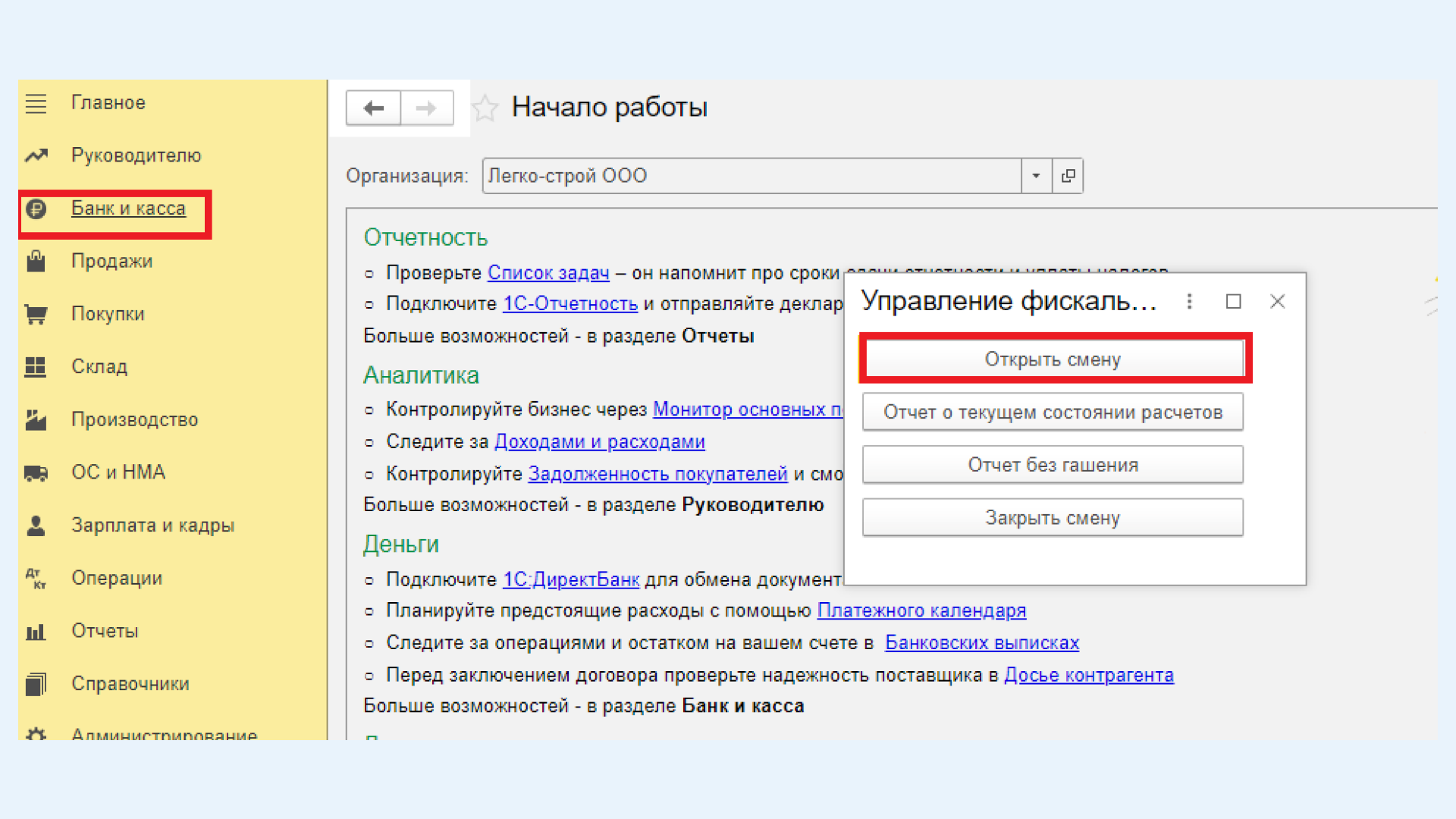Open the Отчеты section
This screenshot has height=819, width=1456.
105,631
